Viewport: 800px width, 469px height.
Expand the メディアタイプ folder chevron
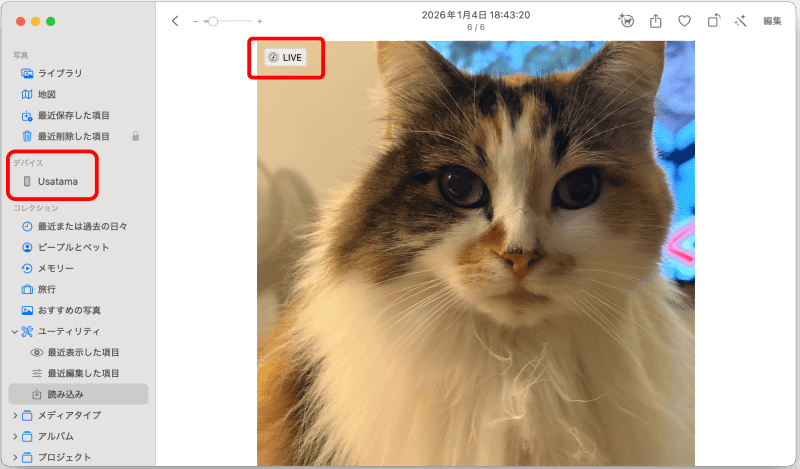15,415
